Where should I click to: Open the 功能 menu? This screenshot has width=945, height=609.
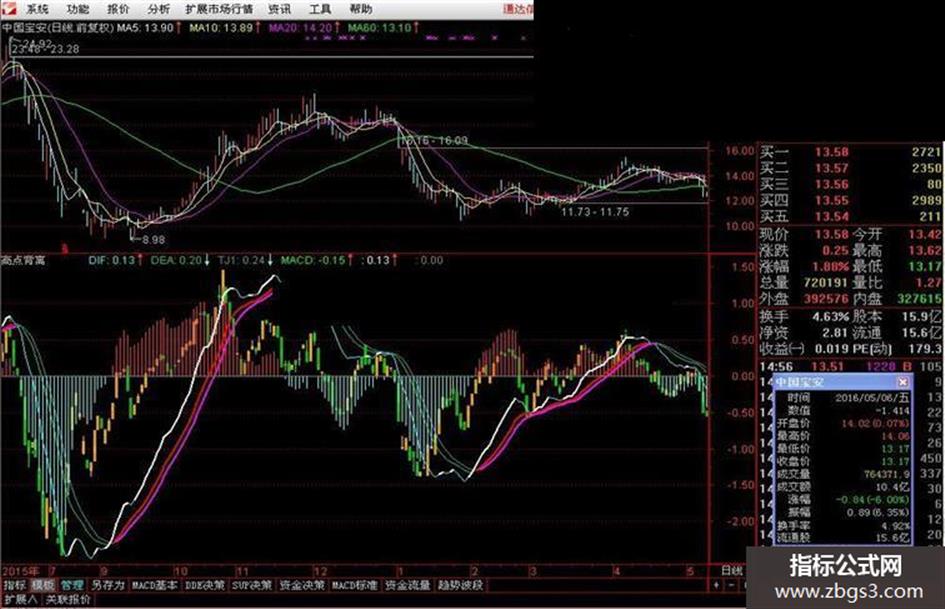coord(78,9)
